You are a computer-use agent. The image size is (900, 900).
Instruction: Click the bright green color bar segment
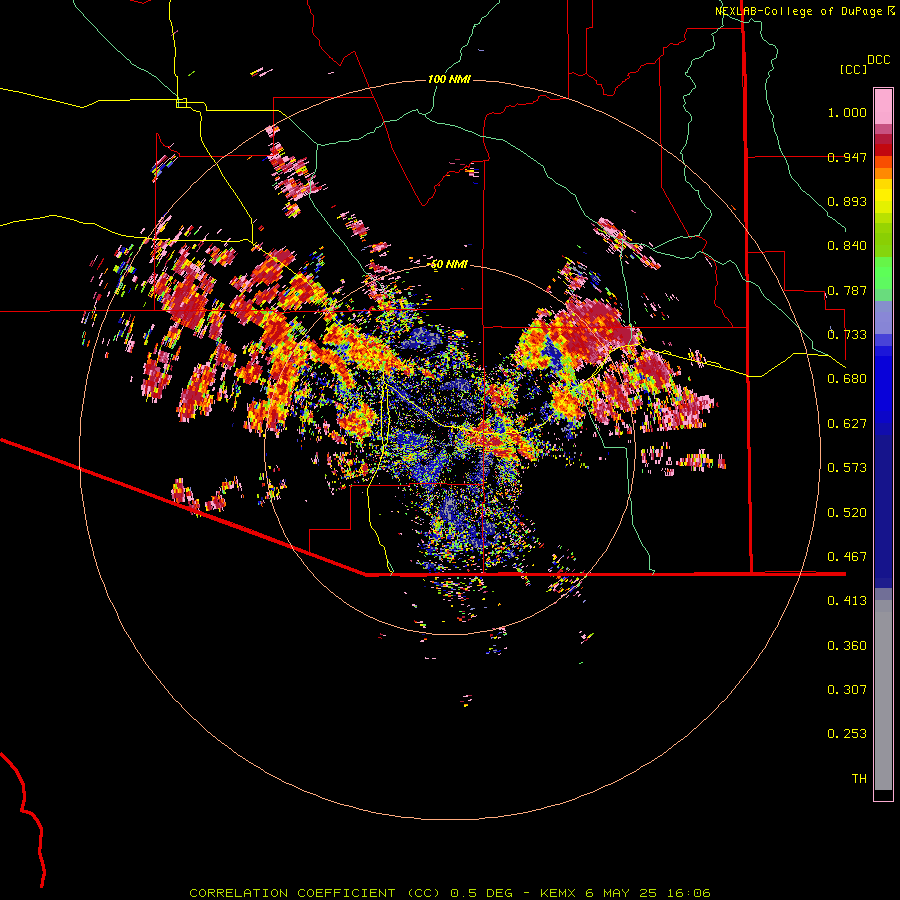tap(883, 273)
